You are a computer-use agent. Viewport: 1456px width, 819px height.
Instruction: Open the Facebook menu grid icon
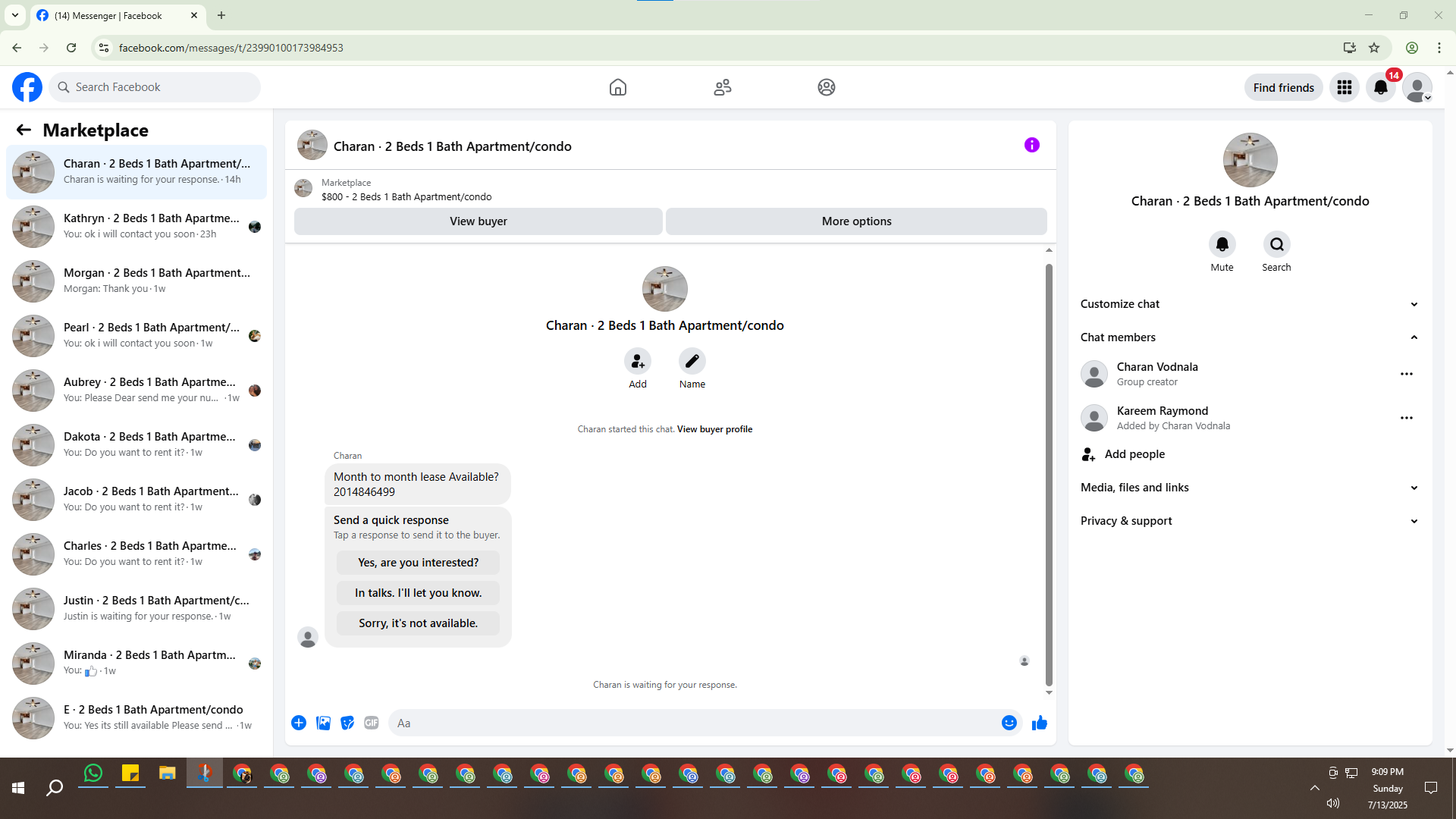coord(1344,87)
